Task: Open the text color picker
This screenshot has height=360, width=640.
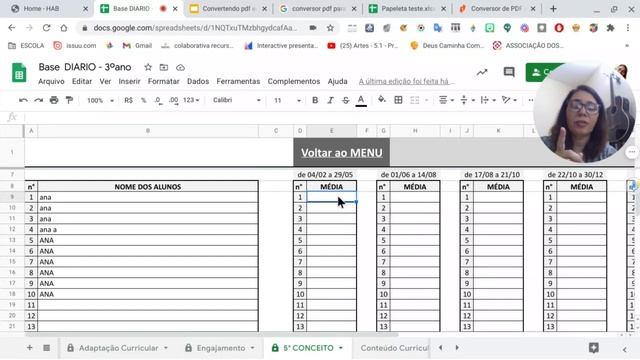Action: (x=361, y=100)
